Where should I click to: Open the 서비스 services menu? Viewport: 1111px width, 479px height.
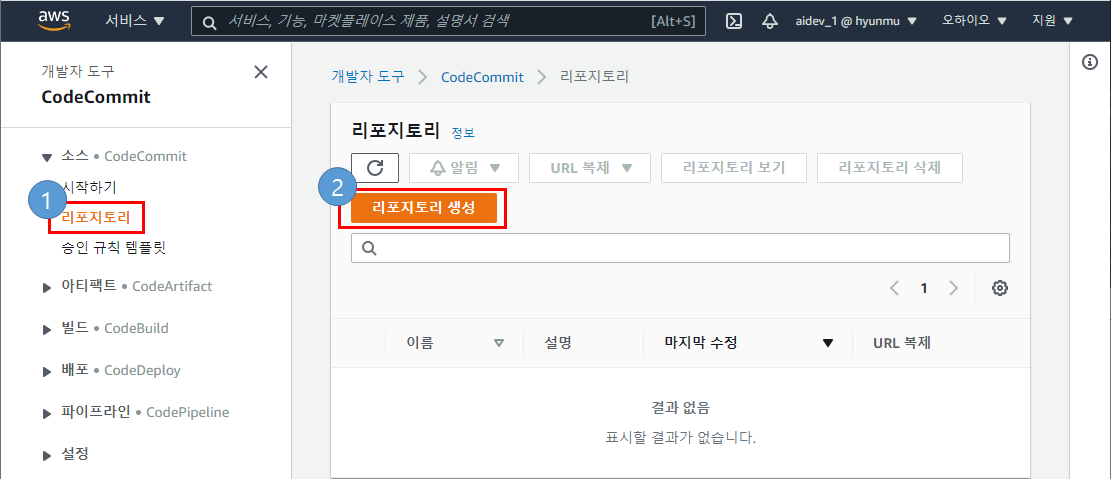point(135,21)
